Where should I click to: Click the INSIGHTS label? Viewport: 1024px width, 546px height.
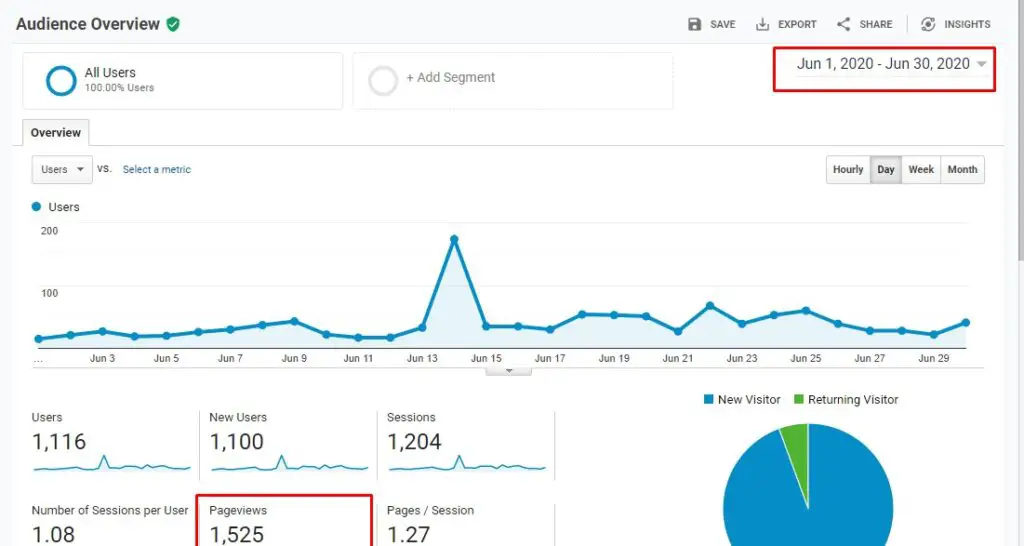tap(967, 24)
